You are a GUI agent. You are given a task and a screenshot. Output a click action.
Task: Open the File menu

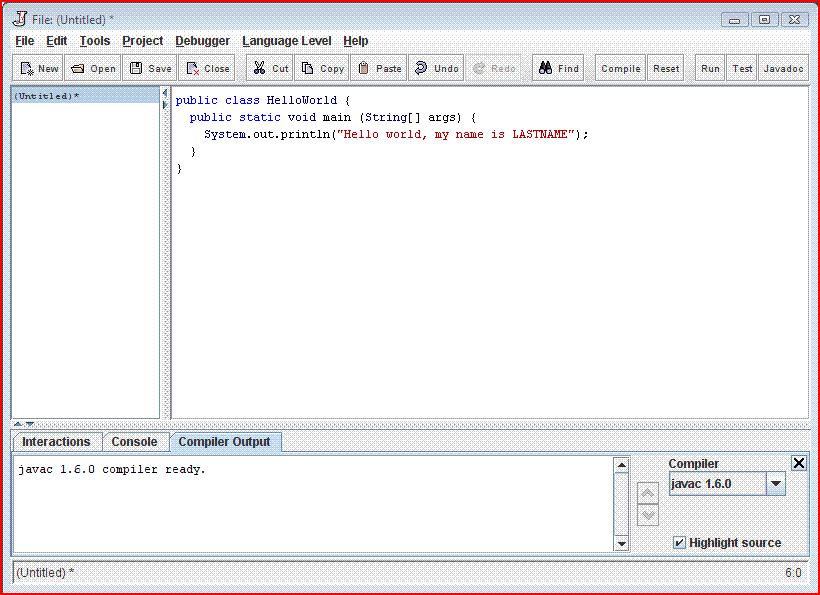[x=25, y=41]
